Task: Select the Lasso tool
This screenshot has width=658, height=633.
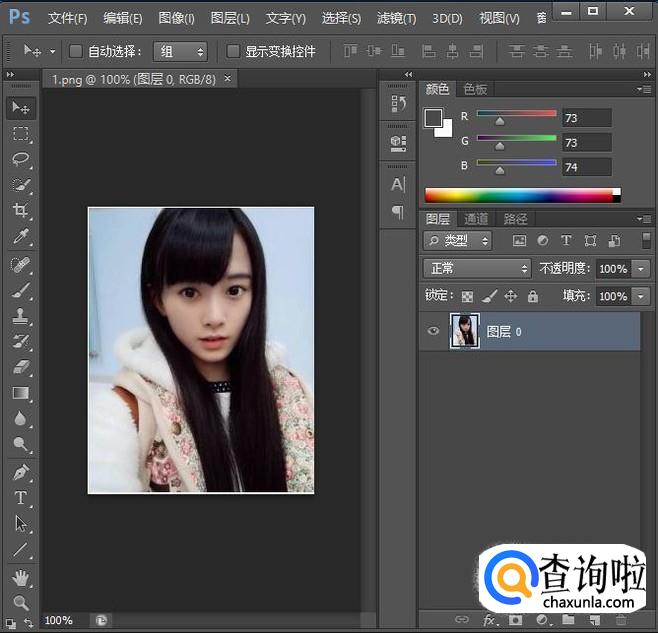Action: [x=20, y=159]
